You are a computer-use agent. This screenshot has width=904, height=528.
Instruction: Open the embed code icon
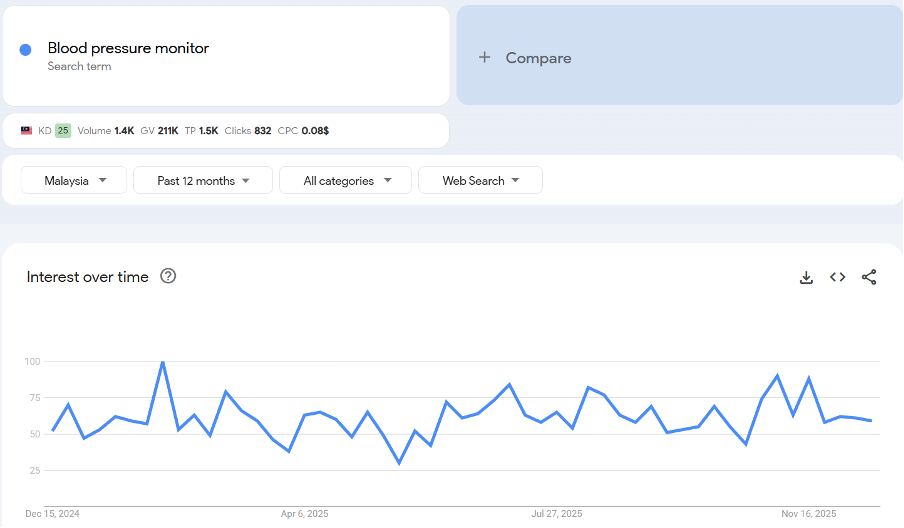point(838,278)
